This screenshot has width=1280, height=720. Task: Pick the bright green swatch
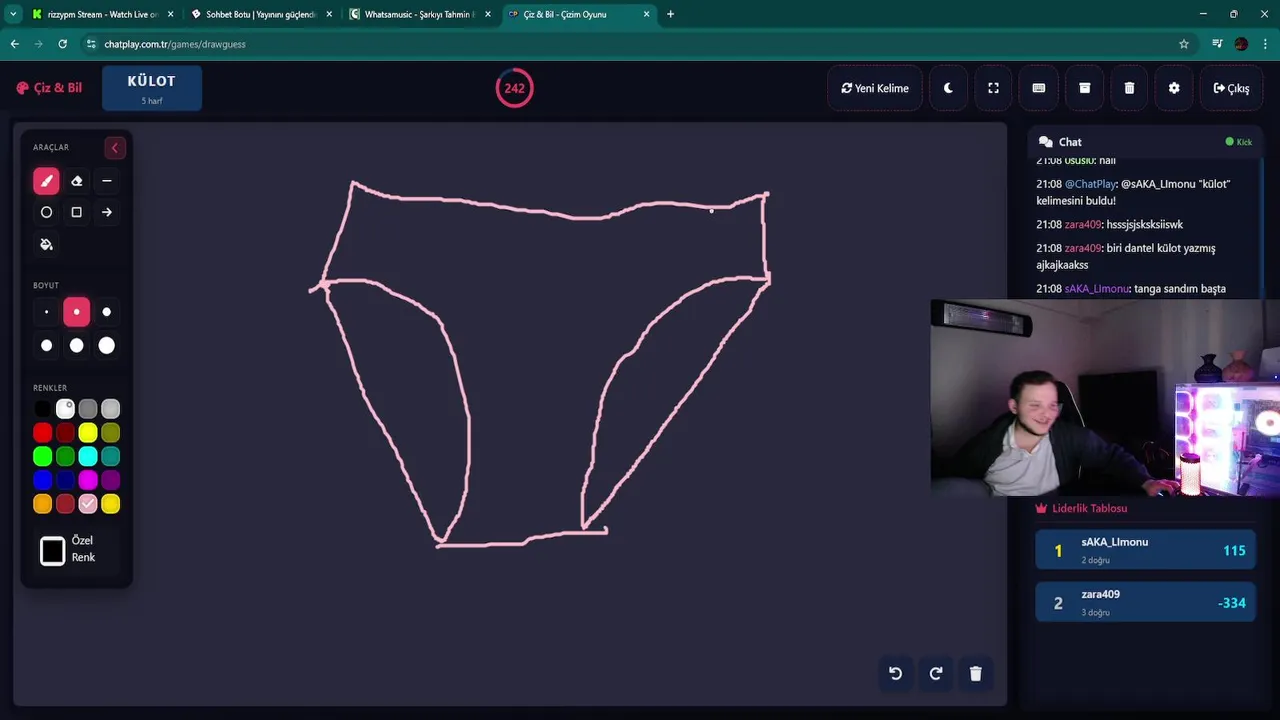pos(42,457)
